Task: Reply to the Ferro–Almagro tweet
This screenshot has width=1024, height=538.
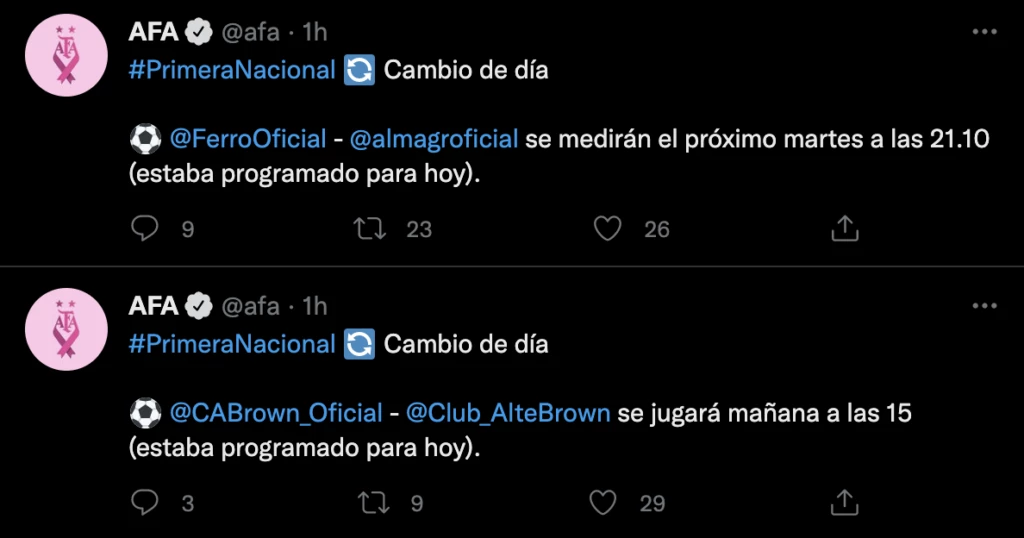Action: tap(145, 229)
